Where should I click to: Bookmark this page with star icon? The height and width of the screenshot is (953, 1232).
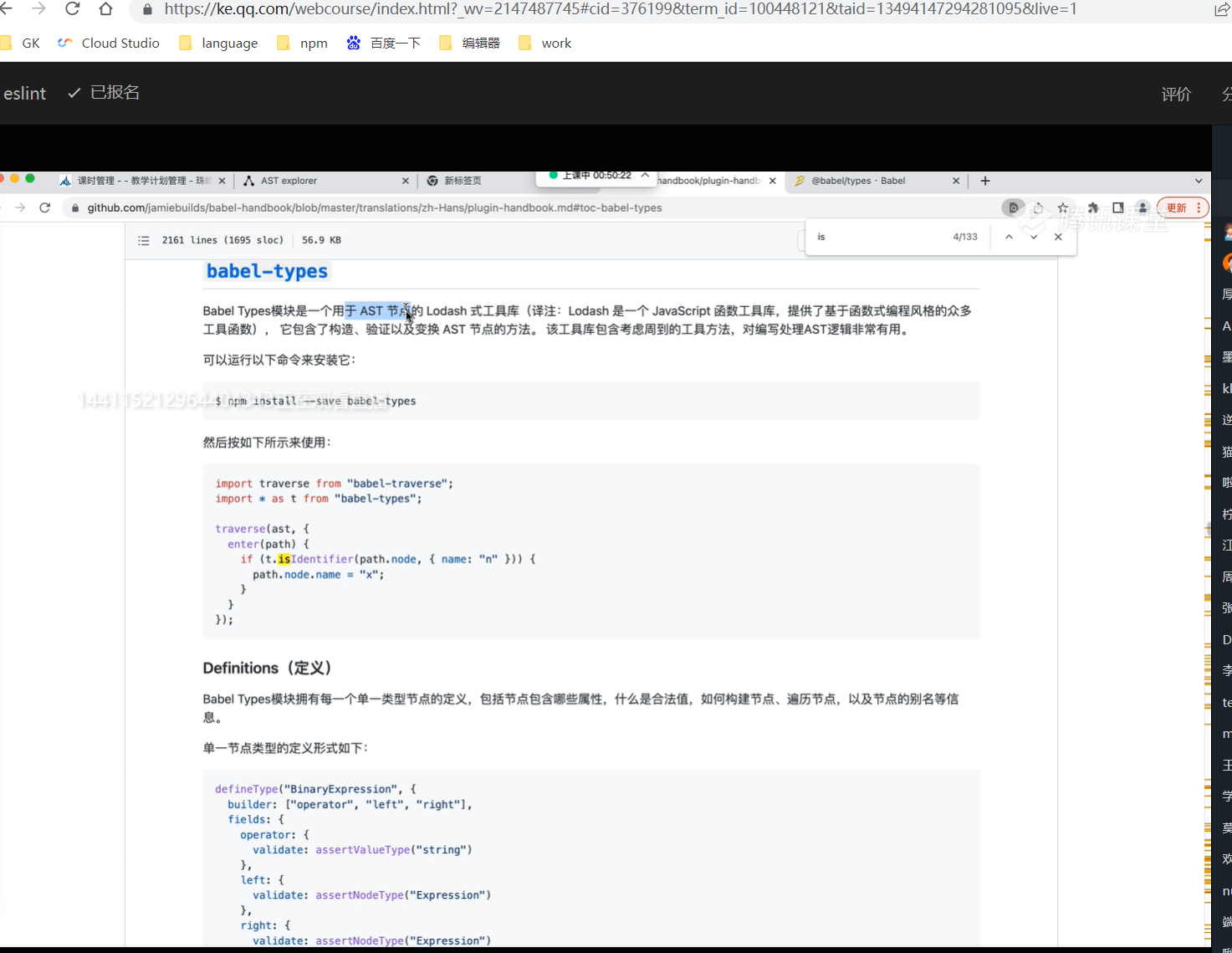(1063, 208)
